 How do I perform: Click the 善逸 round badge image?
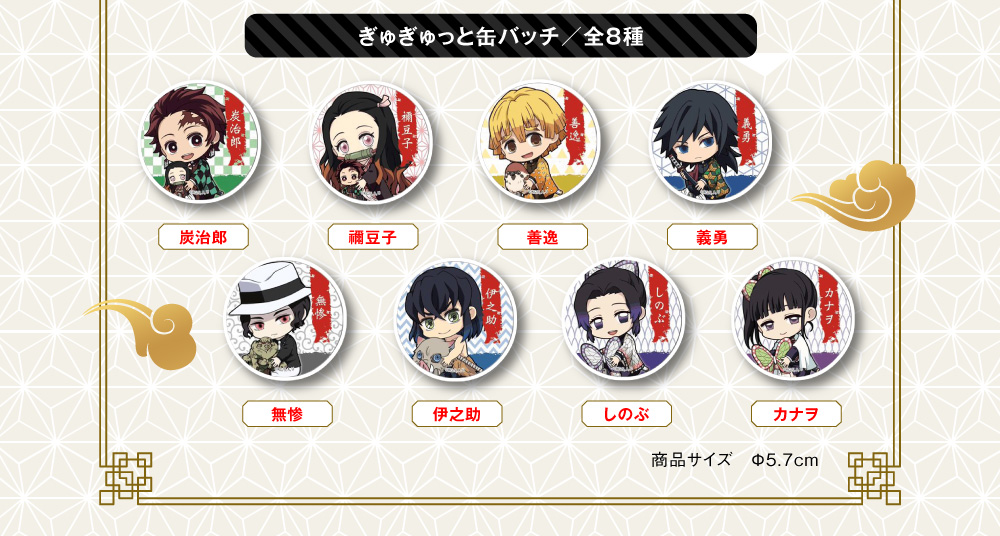[x=540, y=142]
